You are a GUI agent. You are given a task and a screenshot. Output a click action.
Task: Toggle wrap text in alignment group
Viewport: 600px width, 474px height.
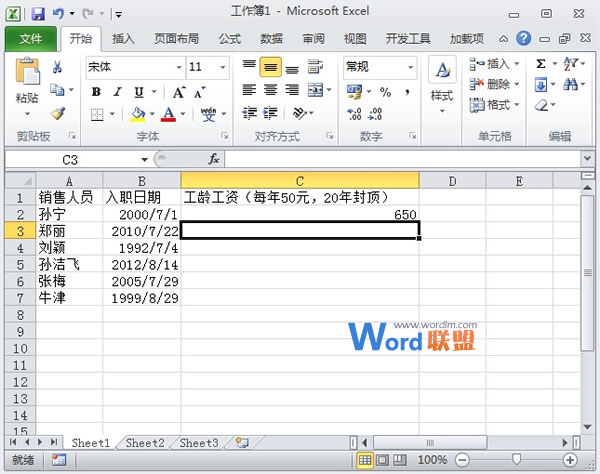315,67
